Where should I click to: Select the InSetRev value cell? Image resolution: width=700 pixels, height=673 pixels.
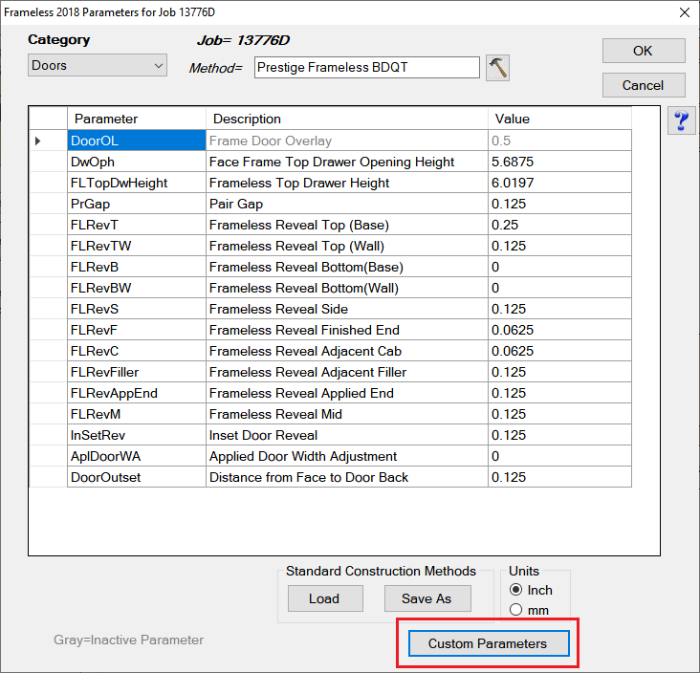click(559, 435)
